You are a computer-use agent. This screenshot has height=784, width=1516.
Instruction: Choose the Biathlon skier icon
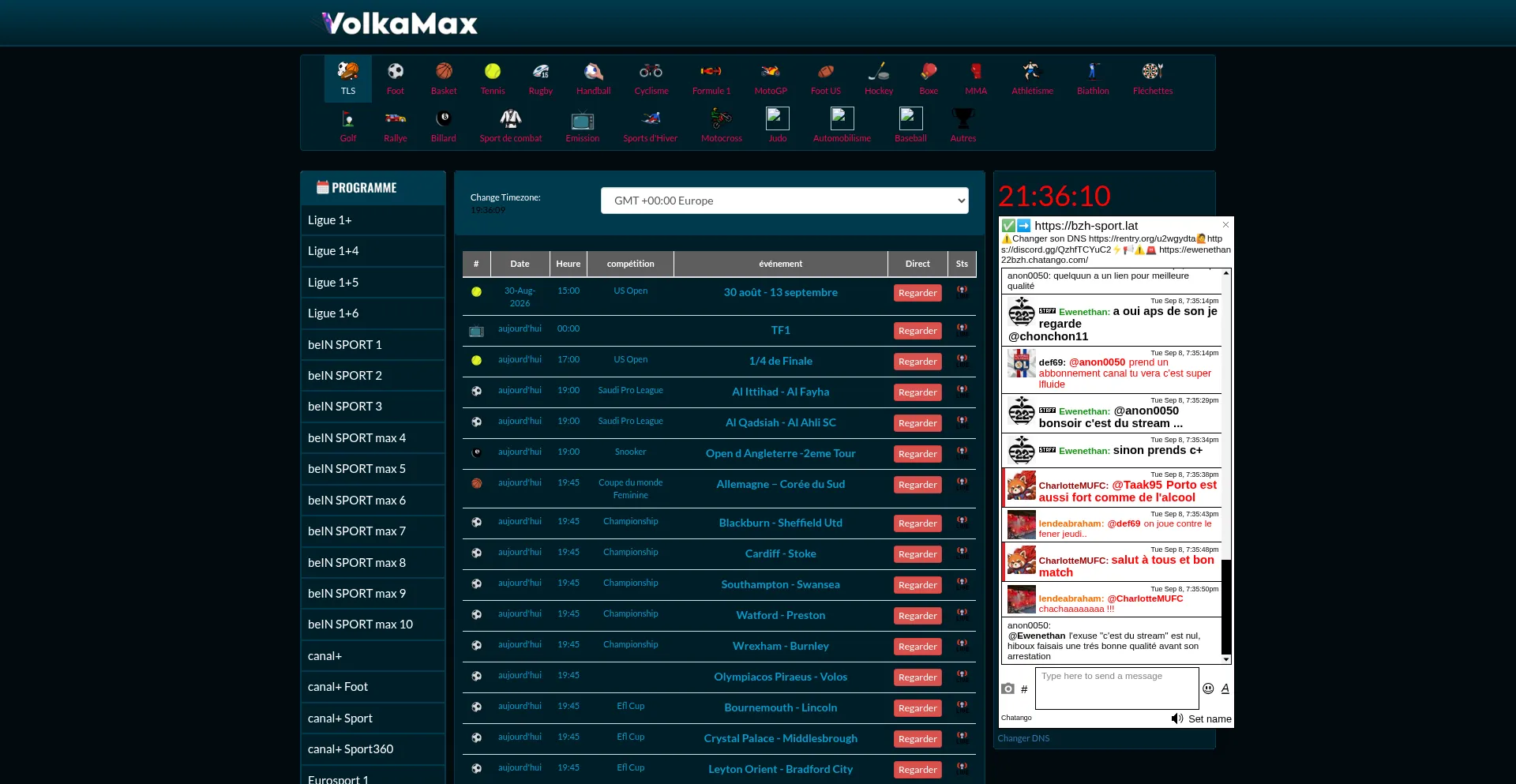coord(1093,71)
